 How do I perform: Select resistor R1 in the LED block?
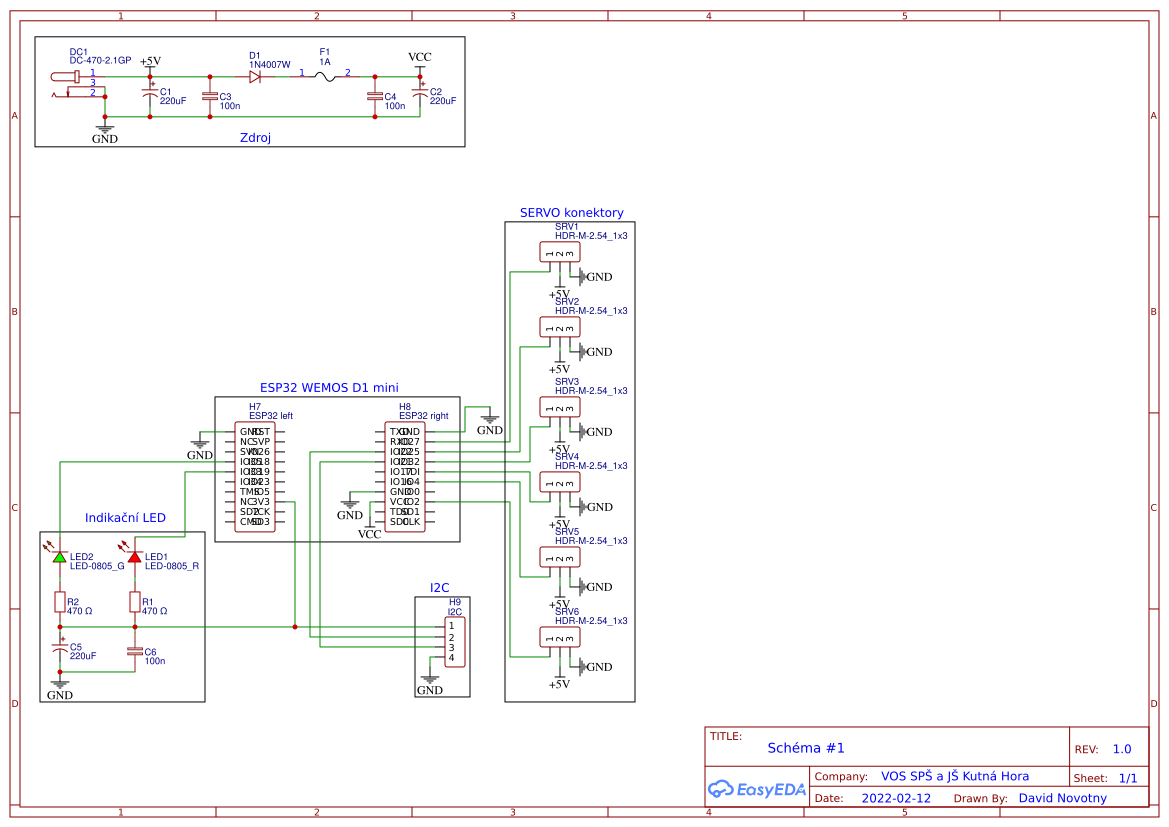134,601
